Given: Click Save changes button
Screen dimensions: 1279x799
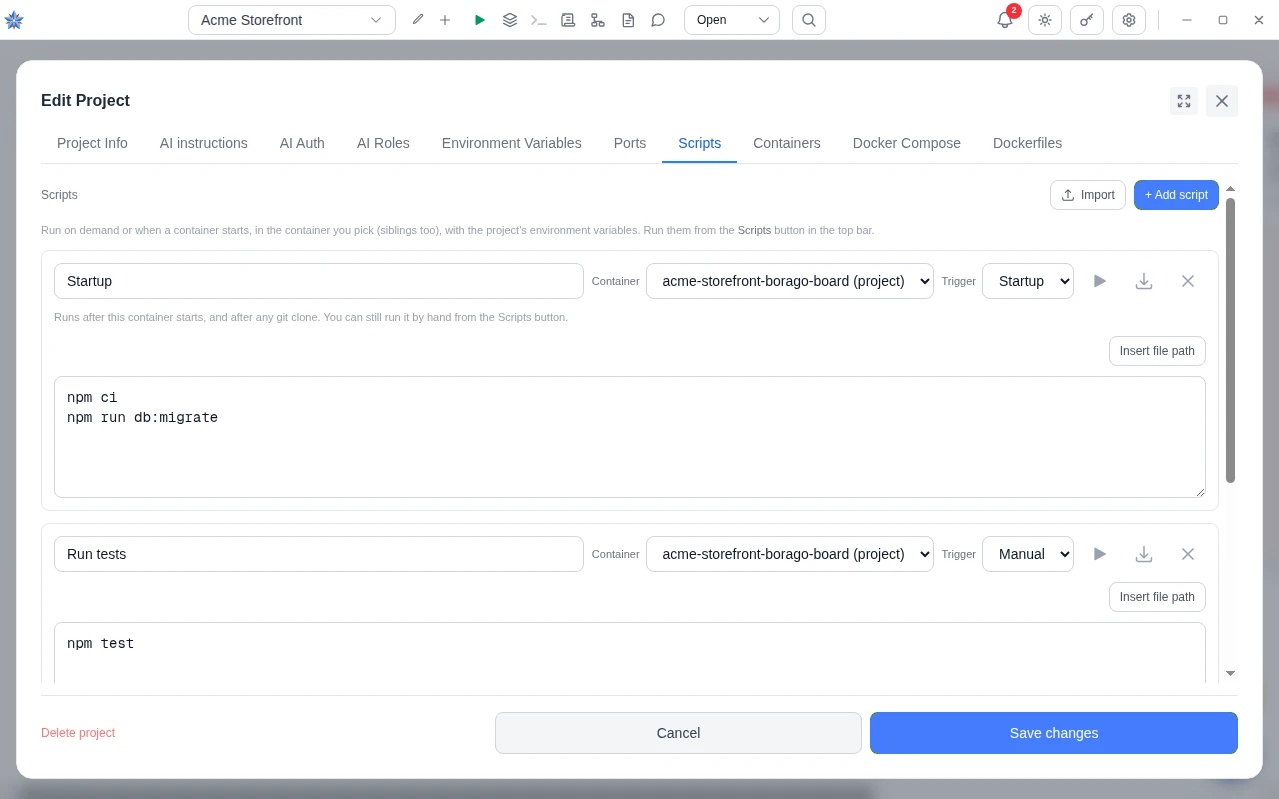Looking at the screenshot, I should coord(1054,733).
